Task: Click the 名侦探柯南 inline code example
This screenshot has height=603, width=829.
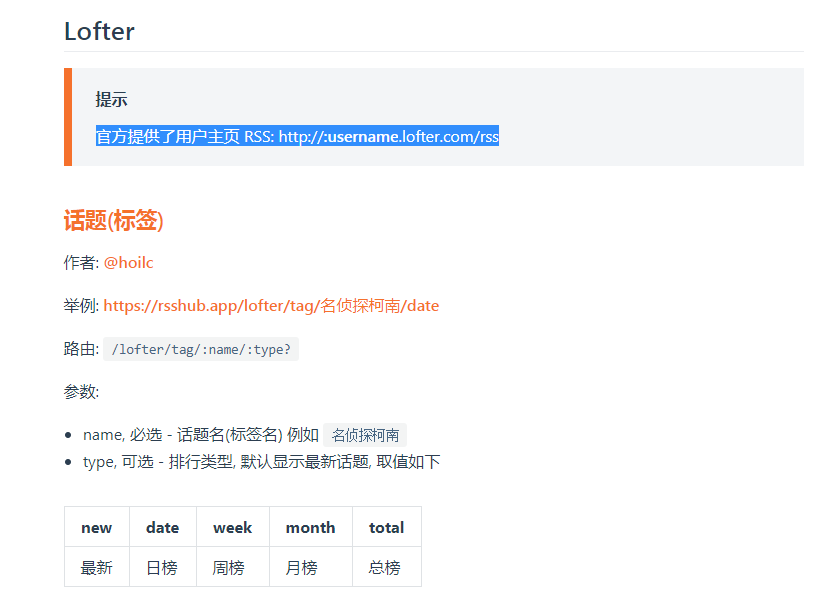Action: (365, 435)
